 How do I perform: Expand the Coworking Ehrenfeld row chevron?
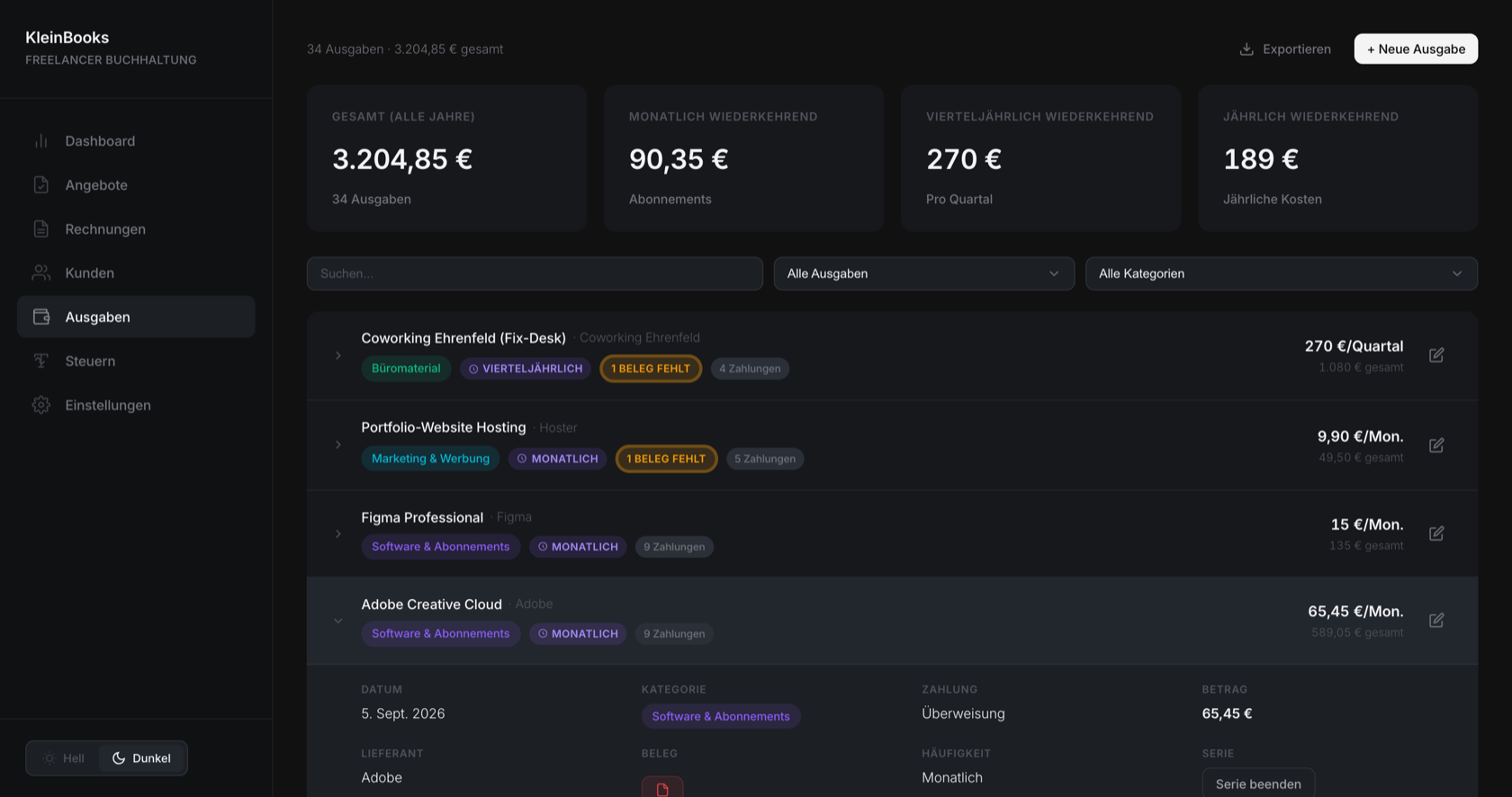point(338,355)
